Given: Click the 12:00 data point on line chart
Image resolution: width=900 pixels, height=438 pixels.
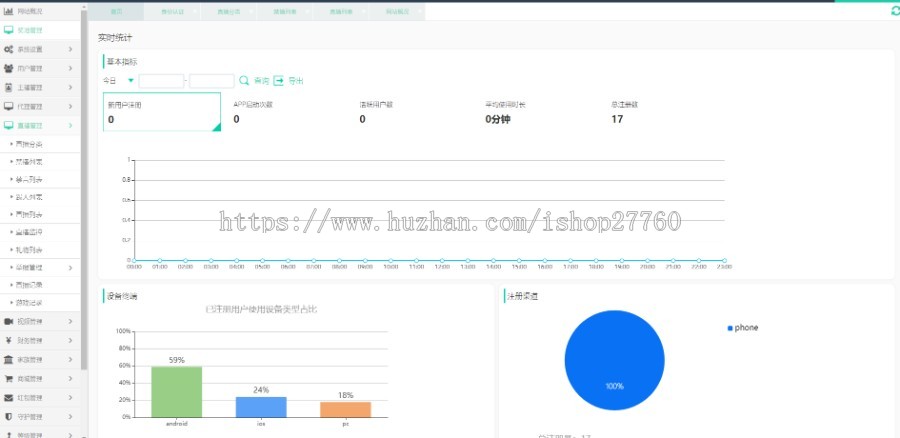Looking at the screenshot, I should point(442,261).
